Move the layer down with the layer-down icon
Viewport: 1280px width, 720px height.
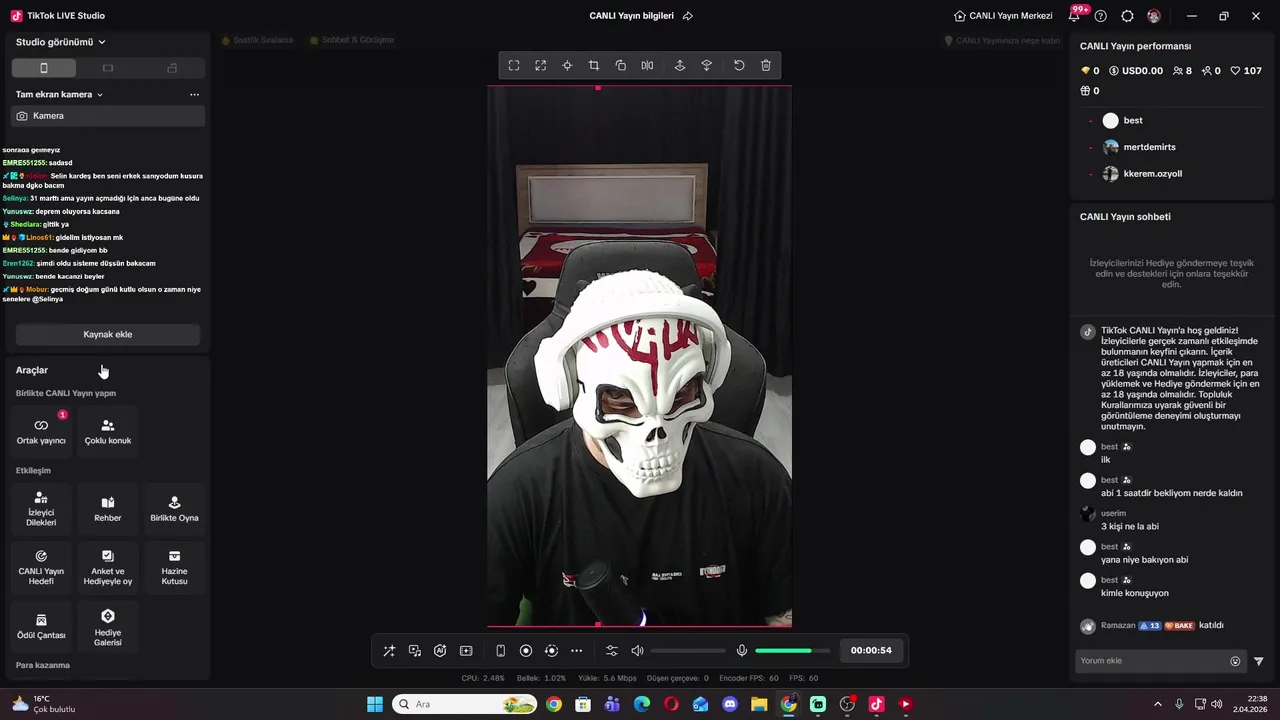tap(707, 65)
